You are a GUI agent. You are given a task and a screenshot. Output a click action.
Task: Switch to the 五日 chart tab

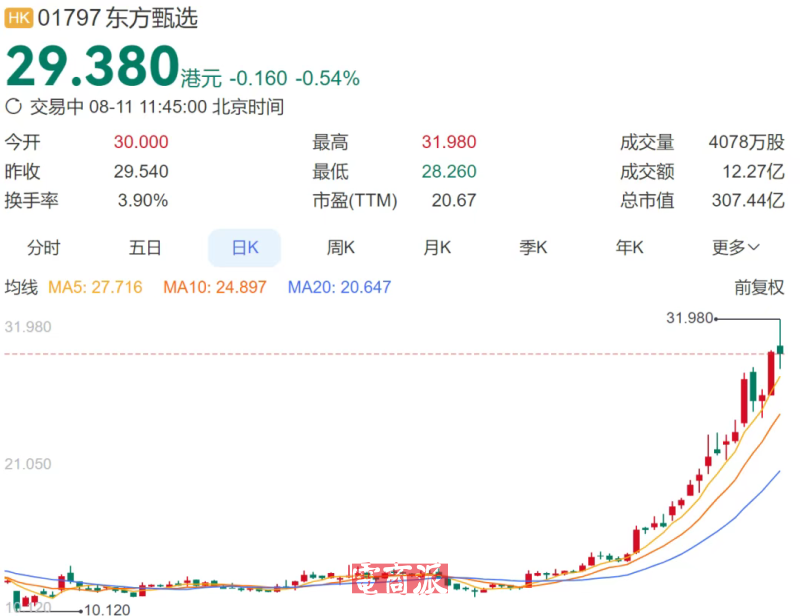(145, 248)
